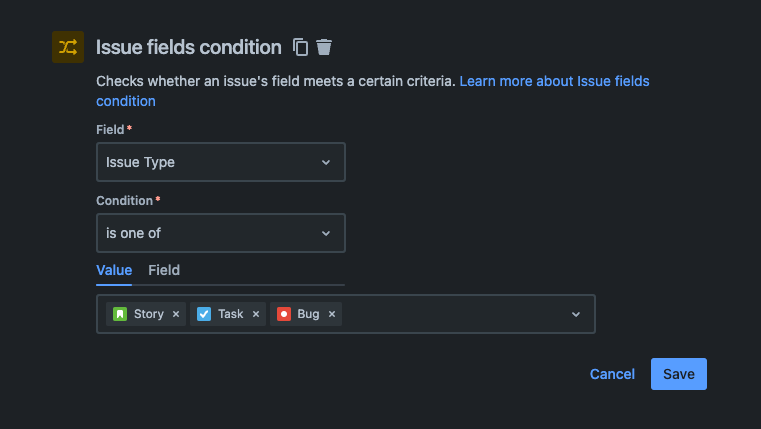Open the Issue Type field dropdown

(x=221, y=162)
